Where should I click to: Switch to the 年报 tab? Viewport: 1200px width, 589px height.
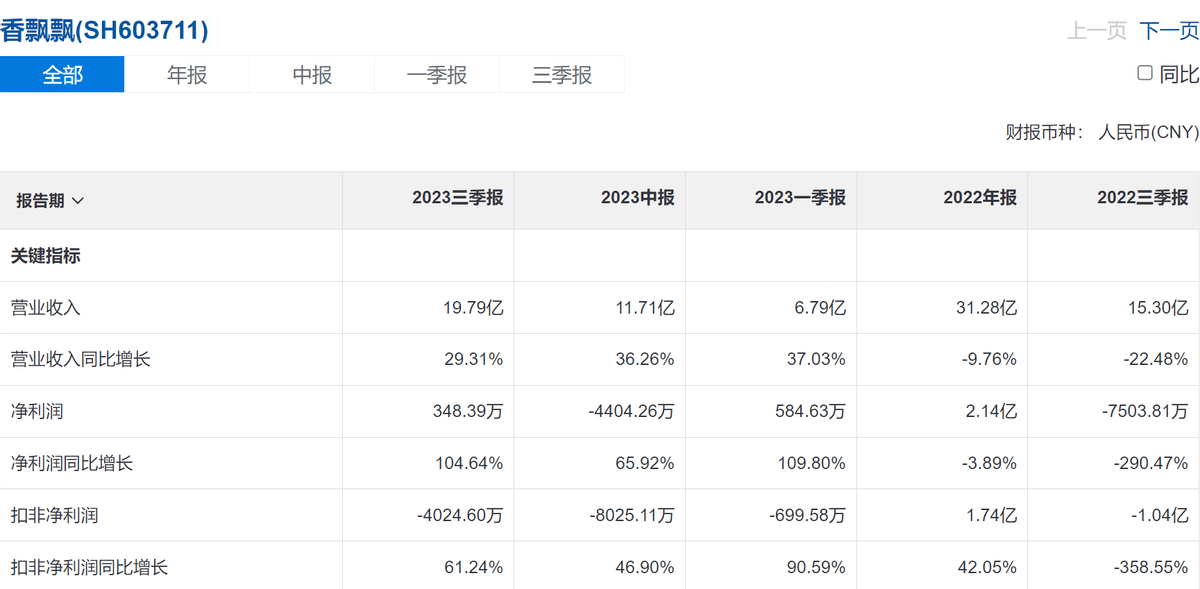click(187, 75)
